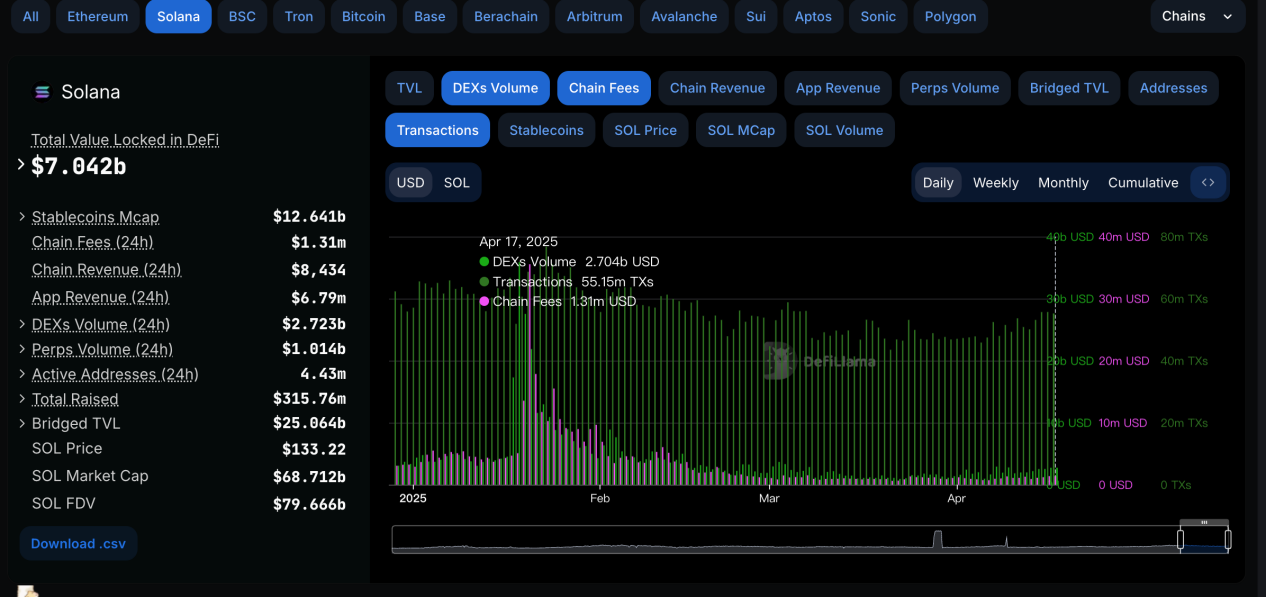Open embed options via the <> icon
The image size is (1266, 597).
pos(1207,182)
